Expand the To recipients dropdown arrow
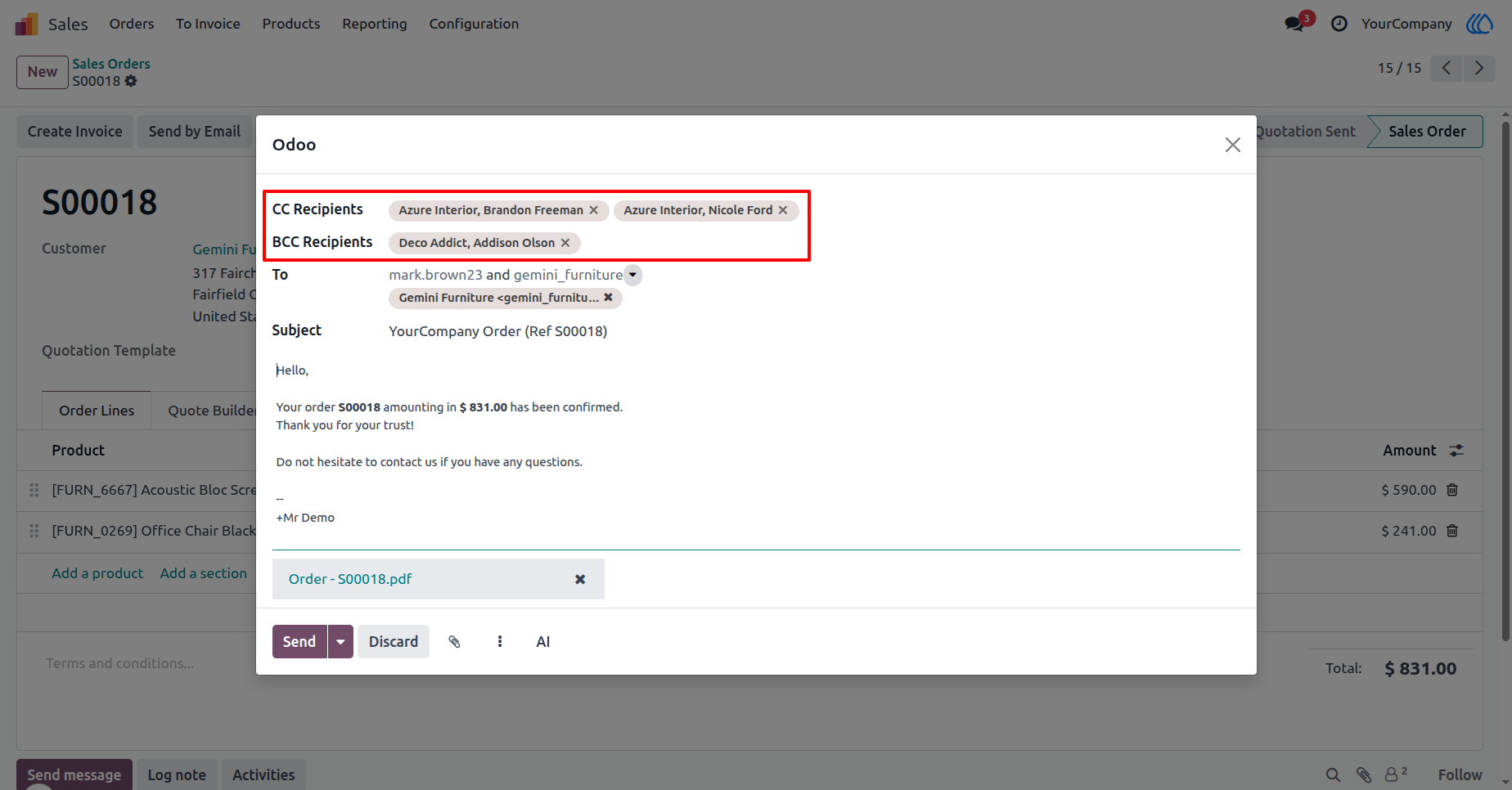This screenshot has height=790, width=1512. 633,275
